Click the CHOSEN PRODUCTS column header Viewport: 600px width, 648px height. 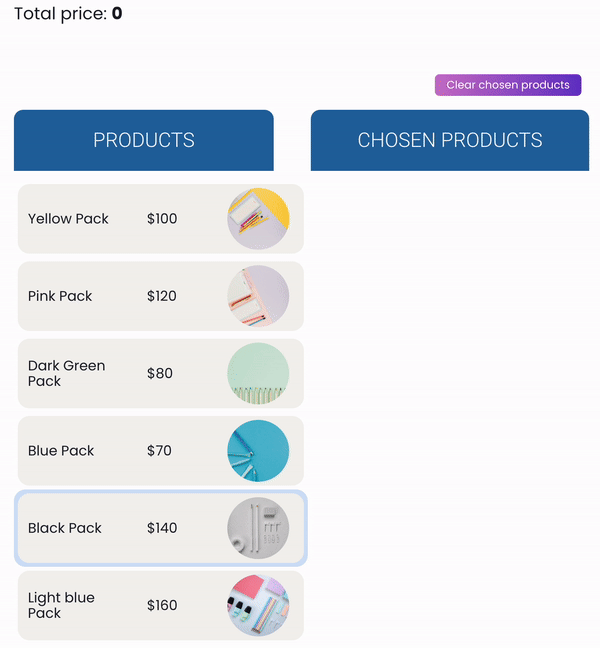[x=450, y=140]
